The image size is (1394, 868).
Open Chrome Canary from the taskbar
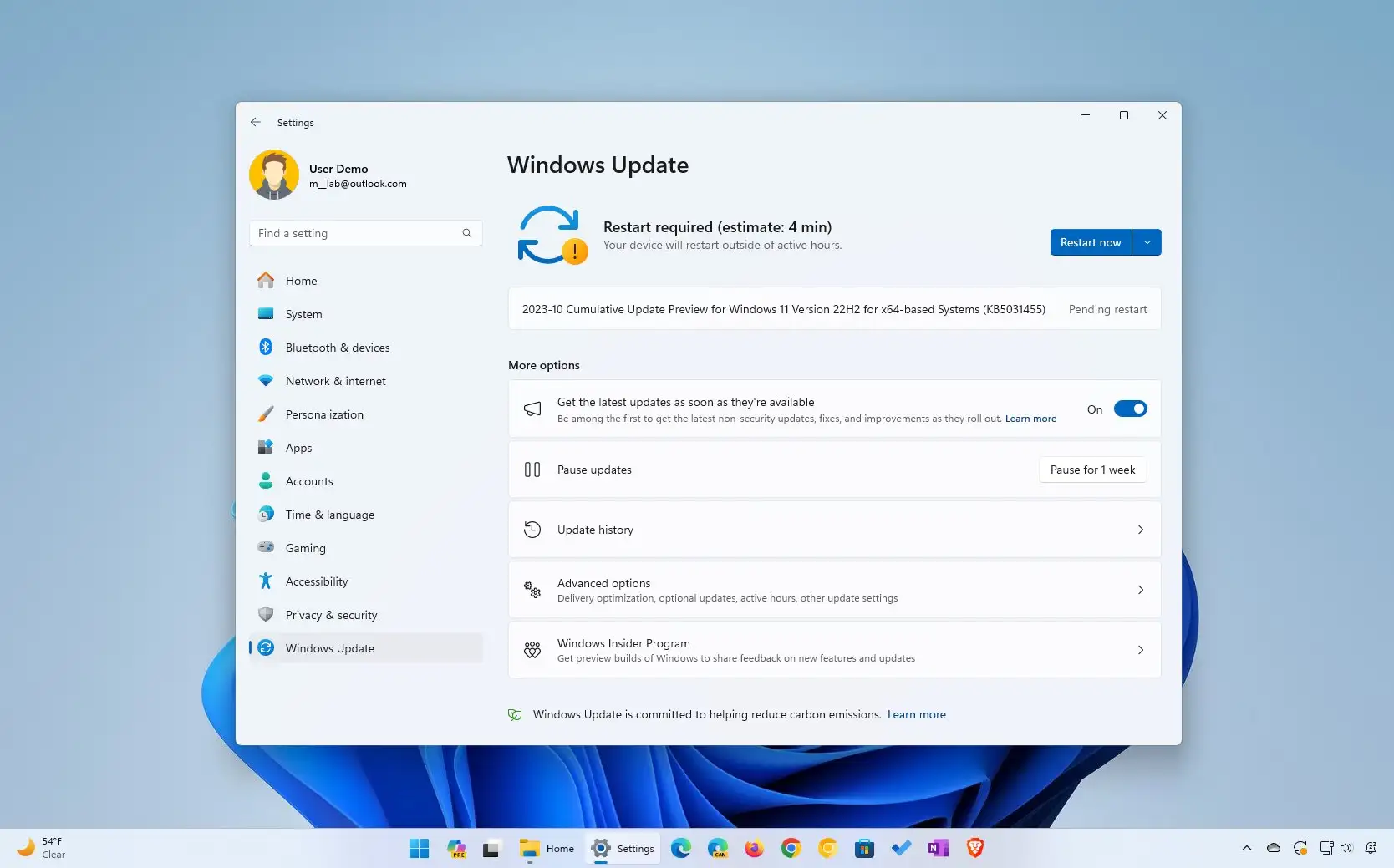point(827,849)
